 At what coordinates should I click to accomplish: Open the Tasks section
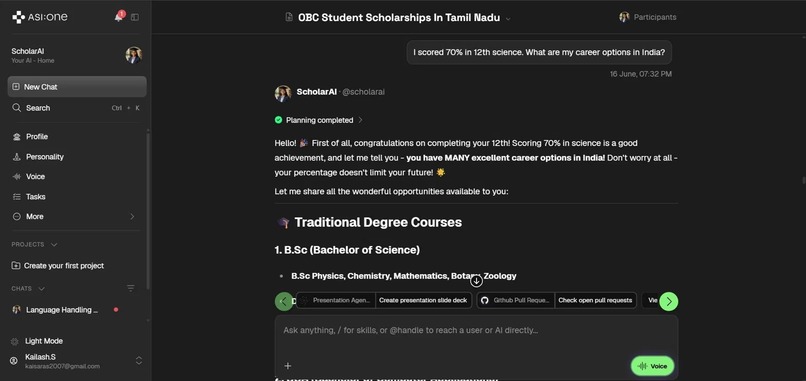click(x=35, y=196)
